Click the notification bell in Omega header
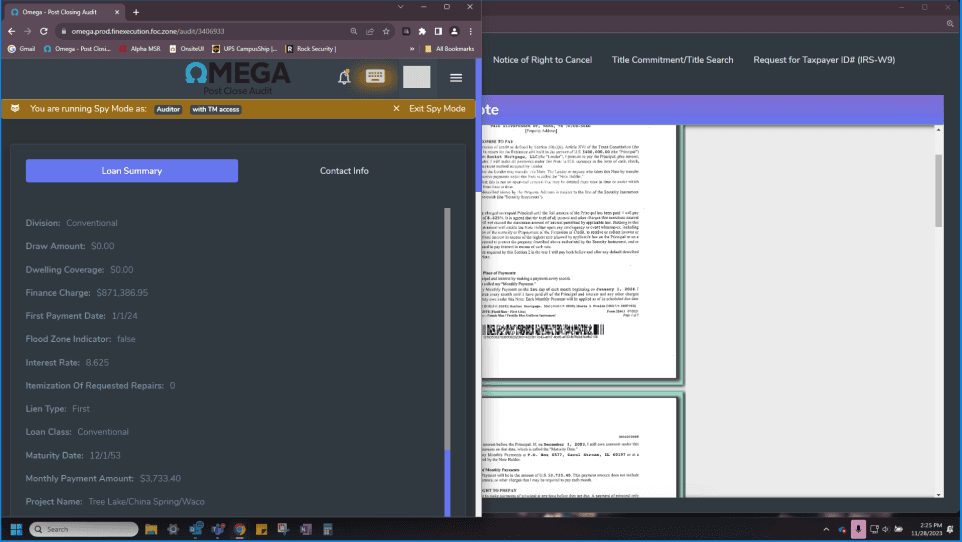Image resolution: width=962 pixels, height=542 pixels. (x=344, y=77)
